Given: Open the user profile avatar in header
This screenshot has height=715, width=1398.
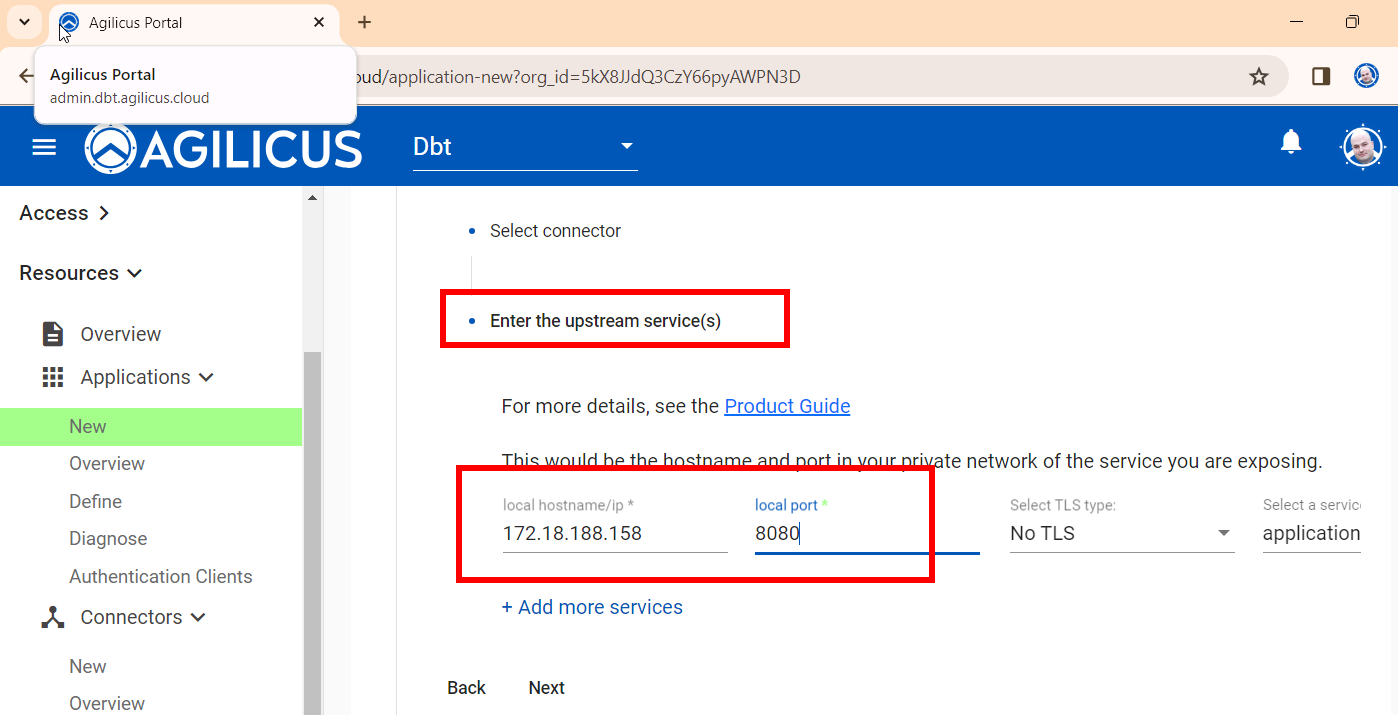Looking at the screenshot, I should [1361, 148].
